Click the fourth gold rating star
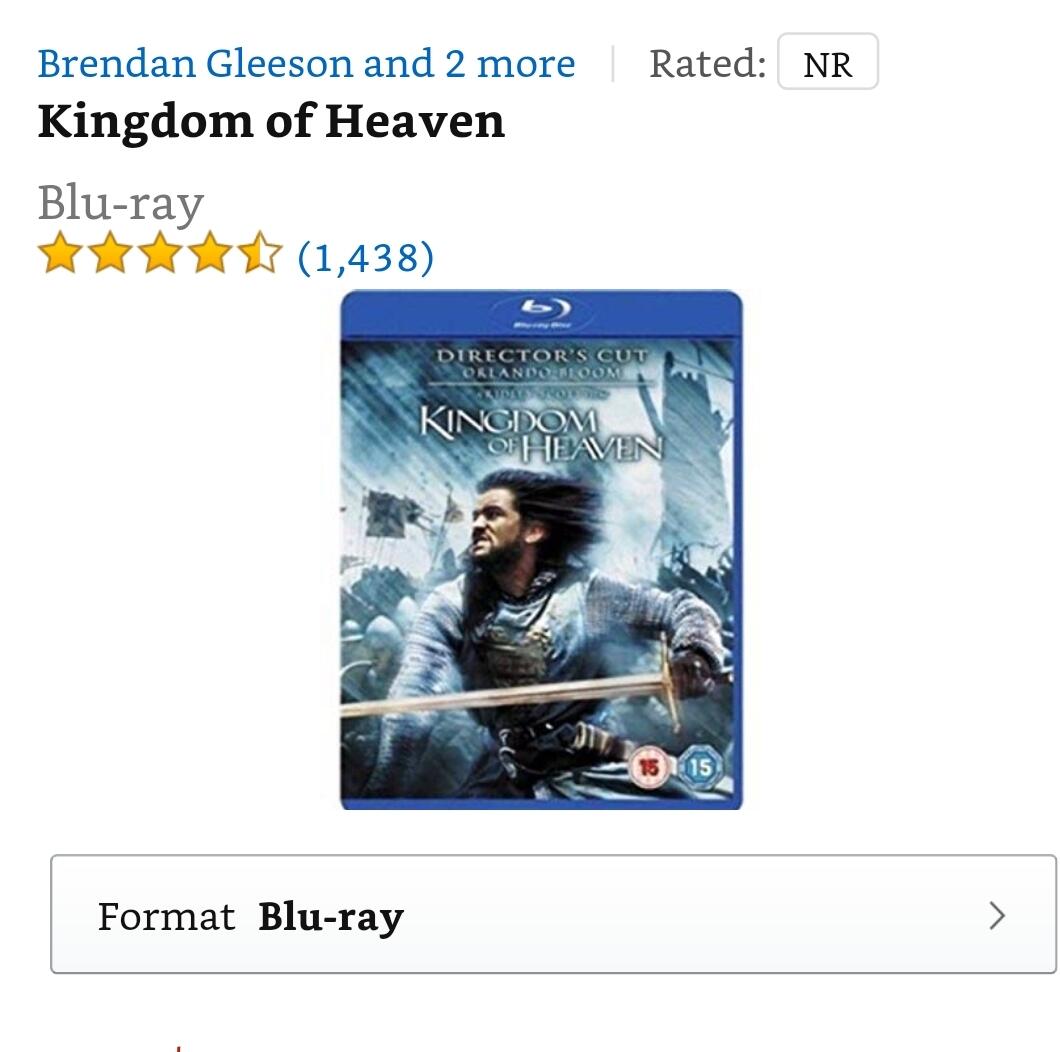1060x1052 pixels. coord(211,253)
